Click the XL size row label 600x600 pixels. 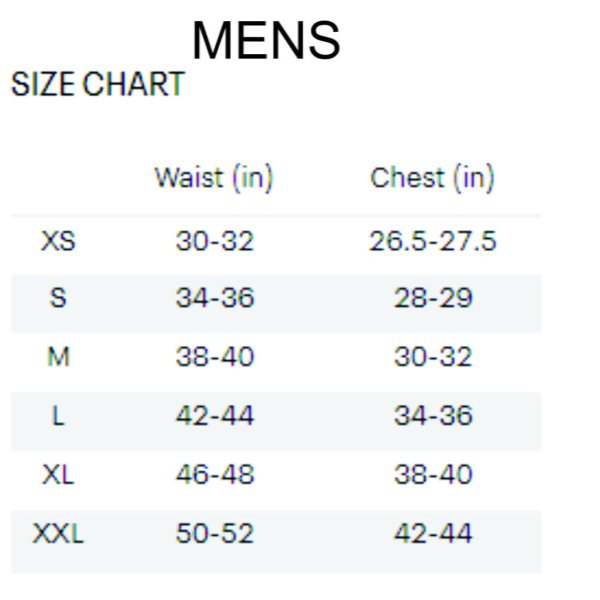(58, 474)
